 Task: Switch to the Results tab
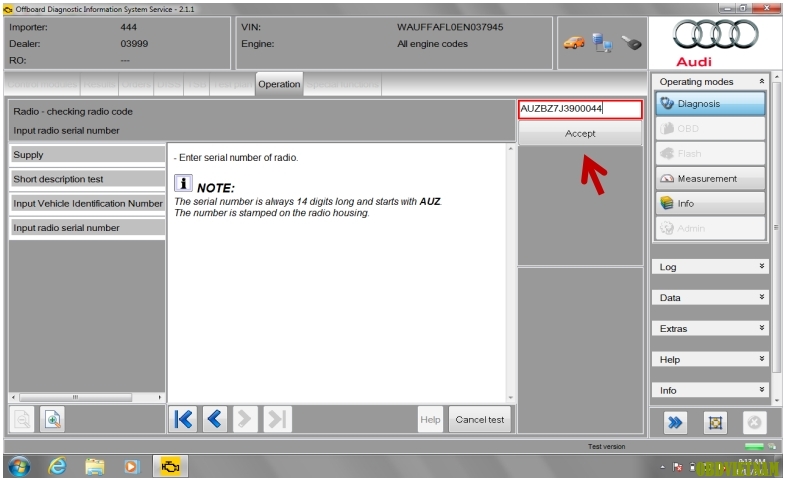click(x=99, y=84)
